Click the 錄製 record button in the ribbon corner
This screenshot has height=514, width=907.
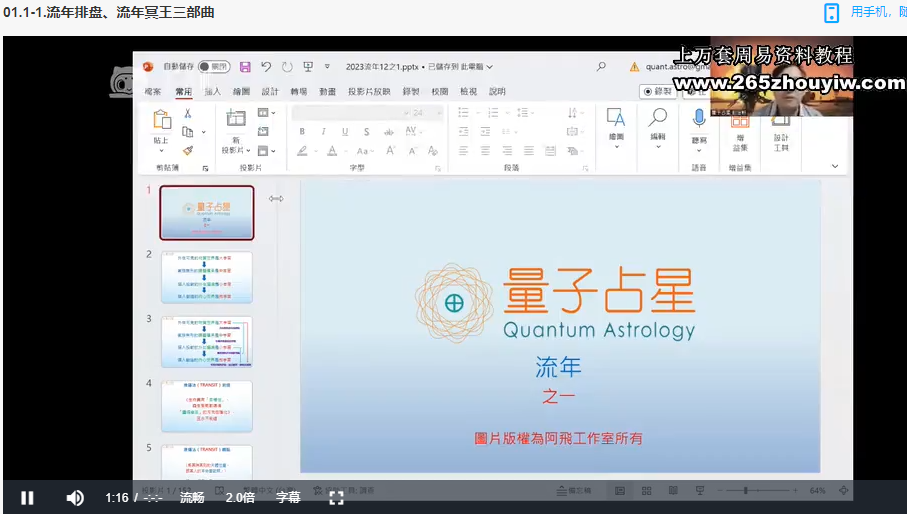(x=658, y=91)
